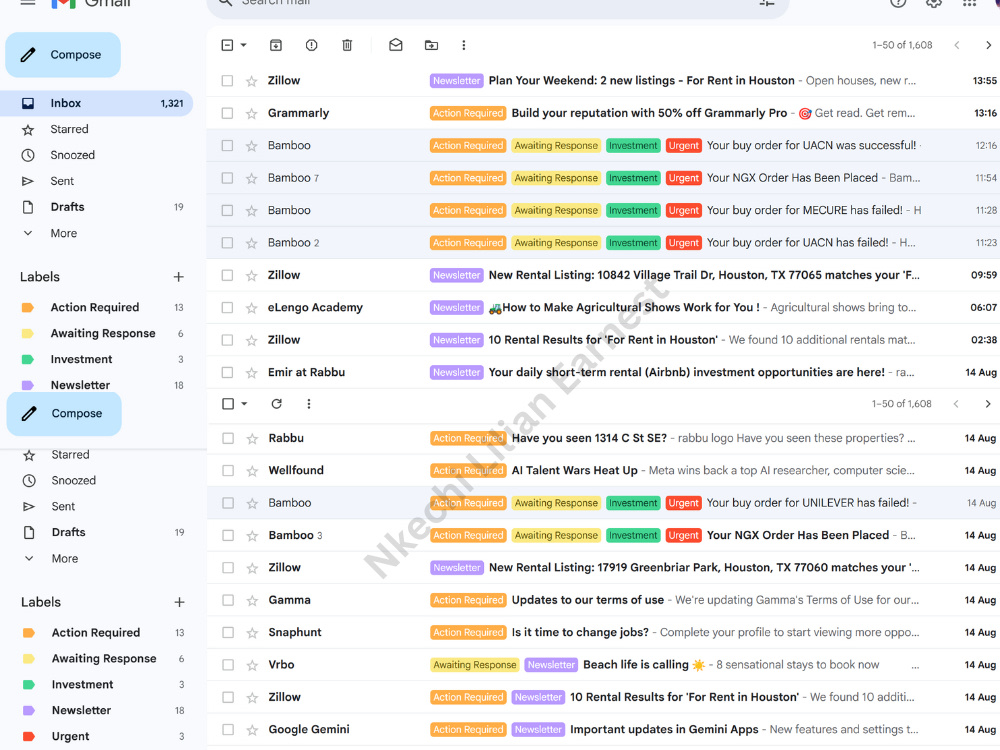Check the box for Bamboo MECURE has failed email
The image size is (1000, 750).
tap(227, 210)
